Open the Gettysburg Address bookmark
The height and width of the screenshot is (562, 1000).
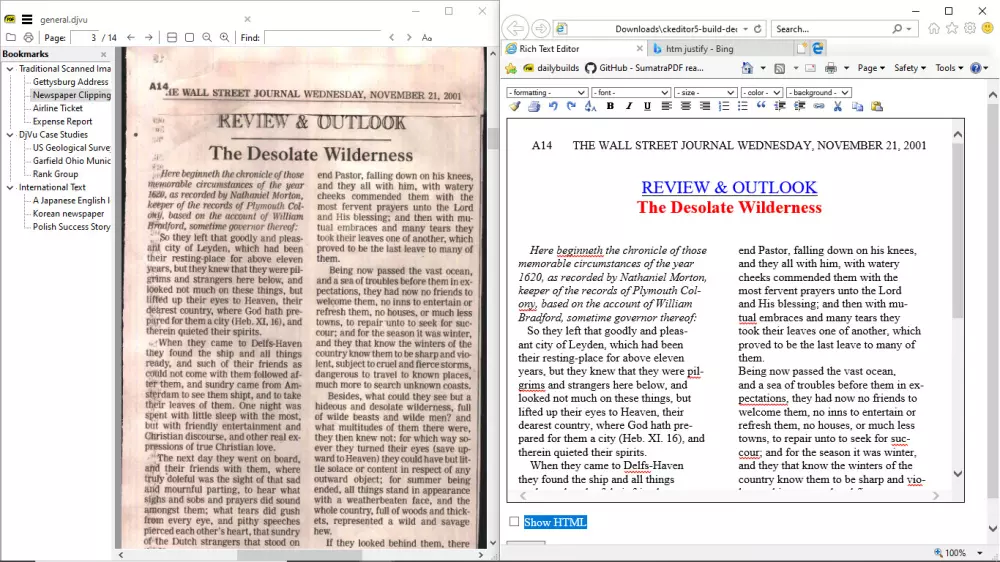[x=70, y=82]
